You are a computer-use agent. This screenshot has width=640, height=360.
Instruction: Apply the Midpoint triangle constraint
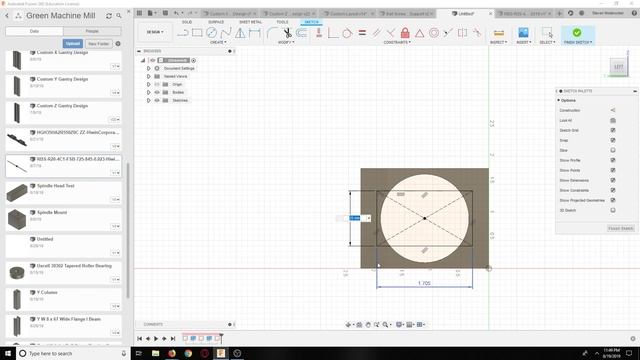(420, 33)
